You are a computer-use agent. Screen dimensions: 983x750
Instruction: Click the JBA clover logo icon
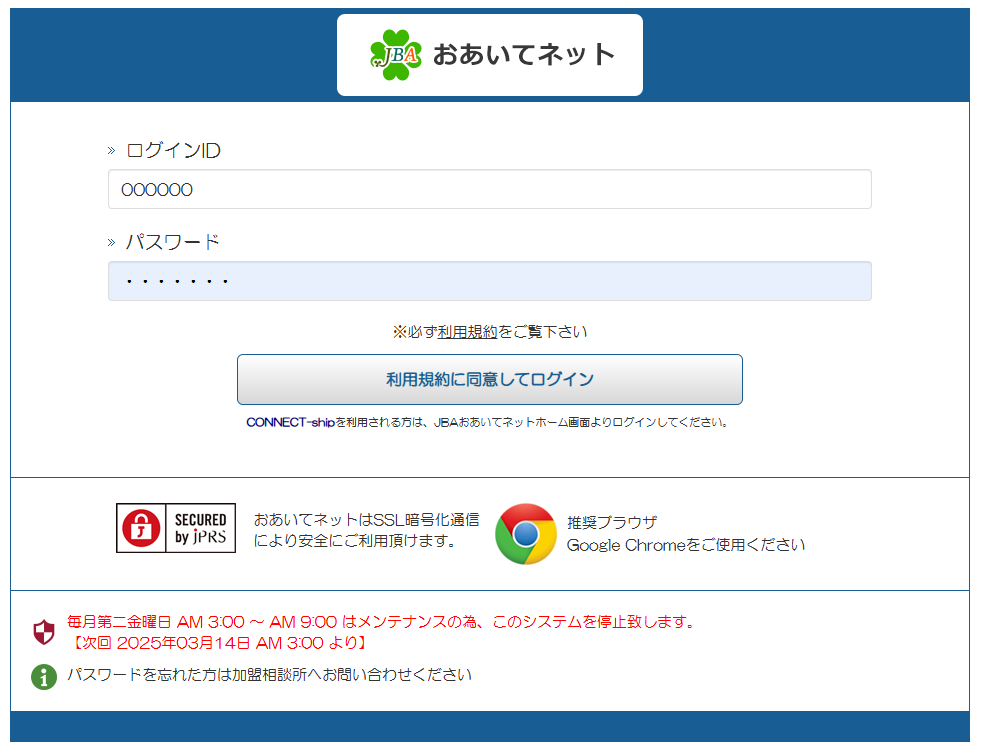tap(394, 54)
